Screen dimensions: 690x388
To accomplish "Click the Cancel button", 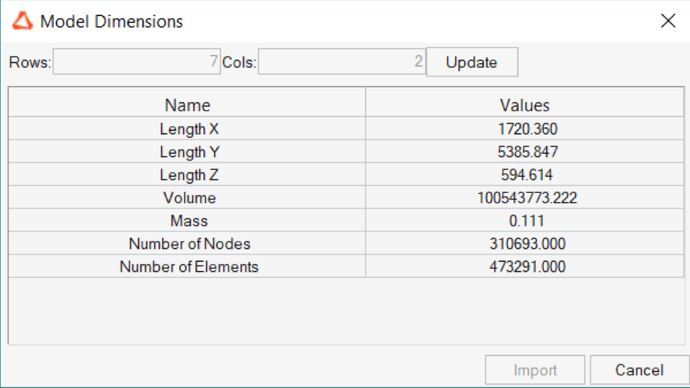I will 639,370.
